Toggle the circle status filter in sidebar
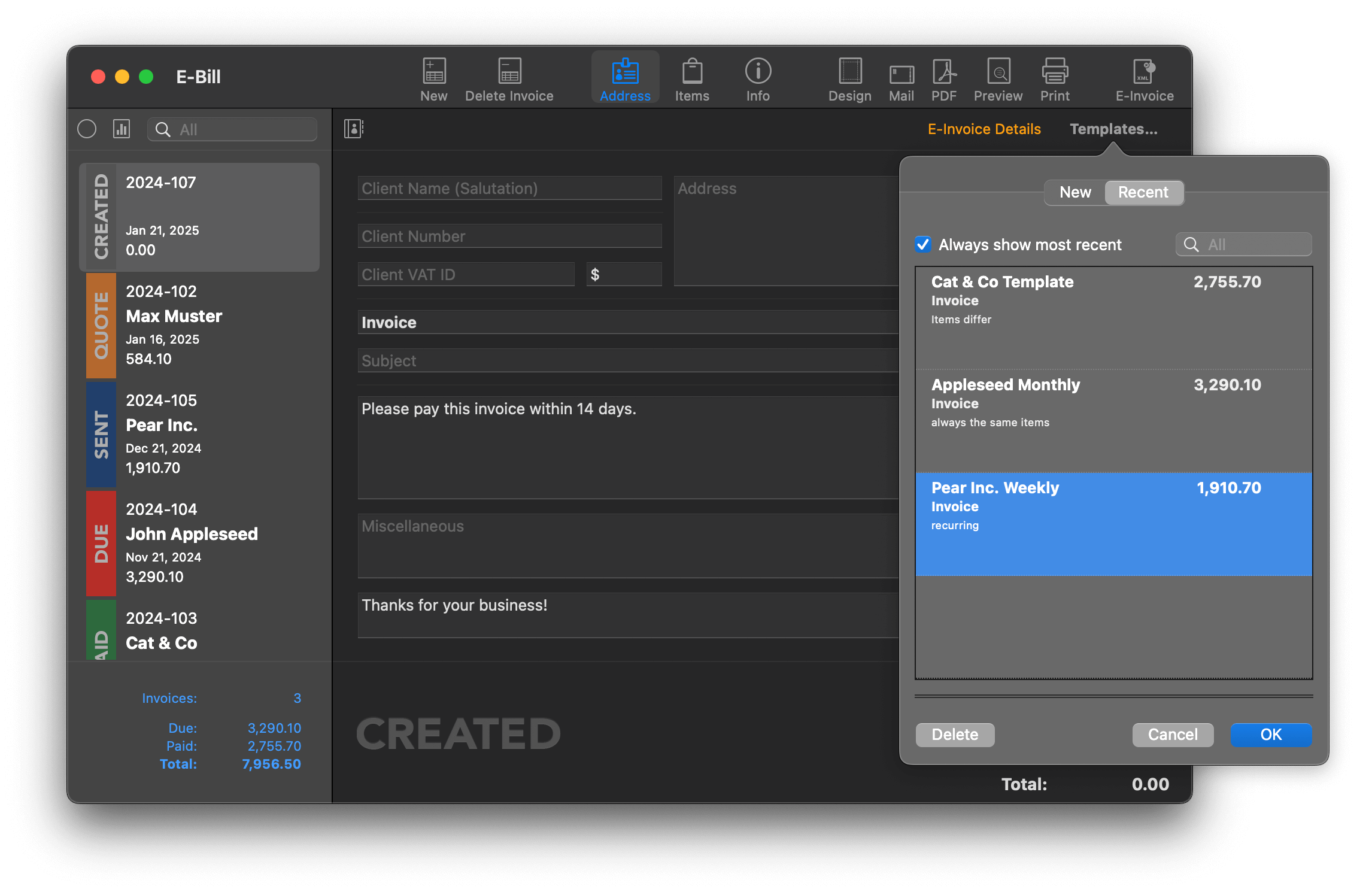 coord(87,129)
